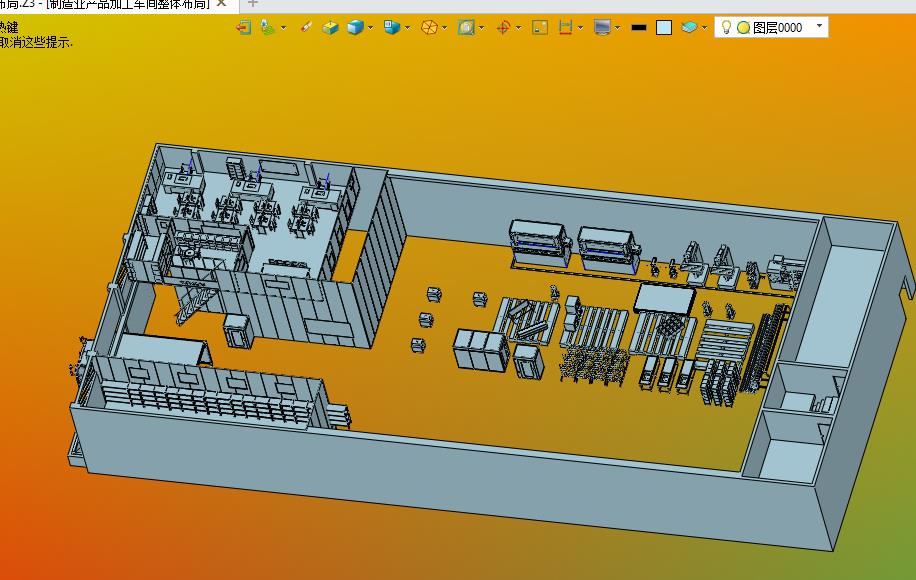Image resolution: width=916 pixels, height=580 pixels.
Task: Expand the red crosshair dropdown arrow
Action: coord(518,28)
